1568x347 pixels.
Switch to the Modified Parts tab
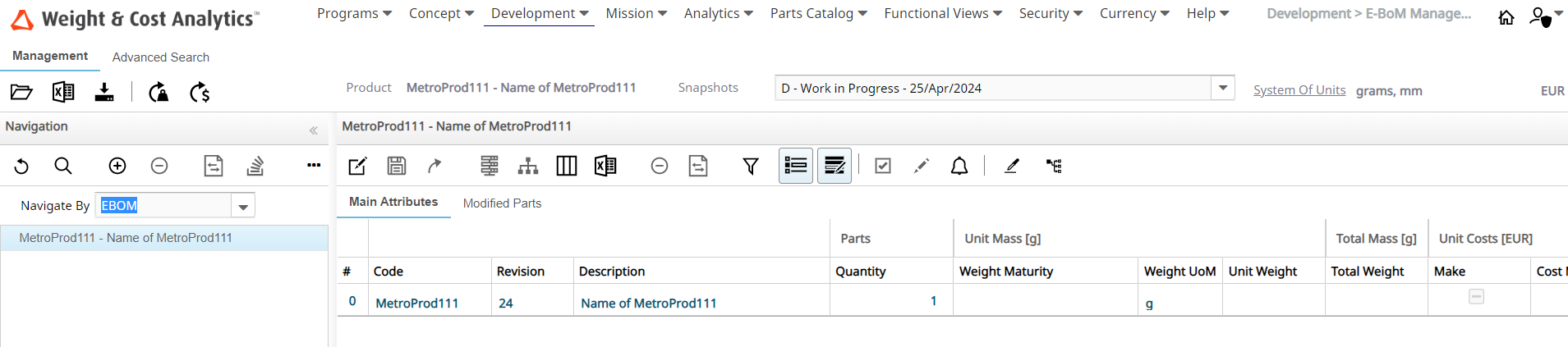[502, 203]
